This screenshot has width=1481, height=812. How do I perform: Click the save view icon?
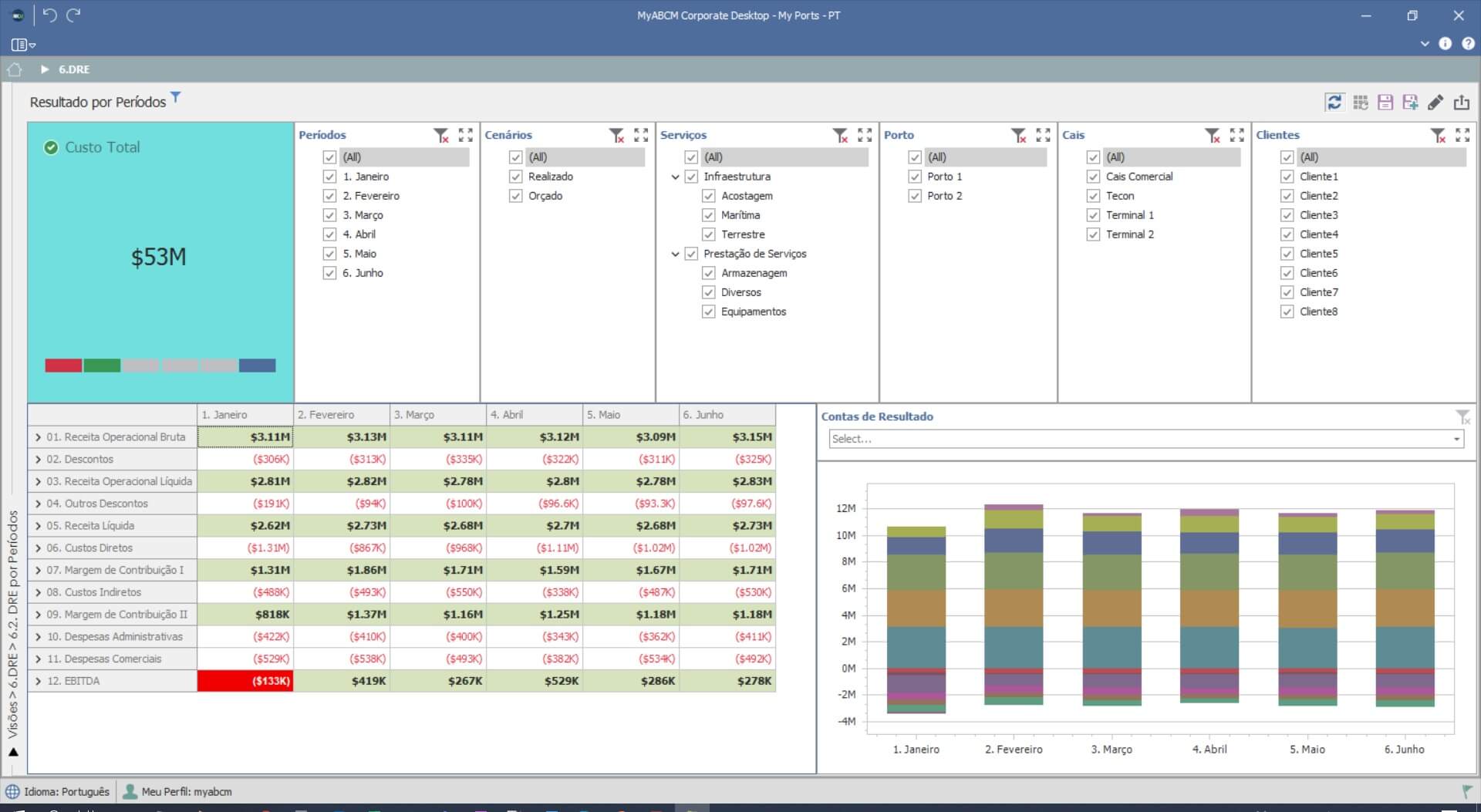point(1385,103)
